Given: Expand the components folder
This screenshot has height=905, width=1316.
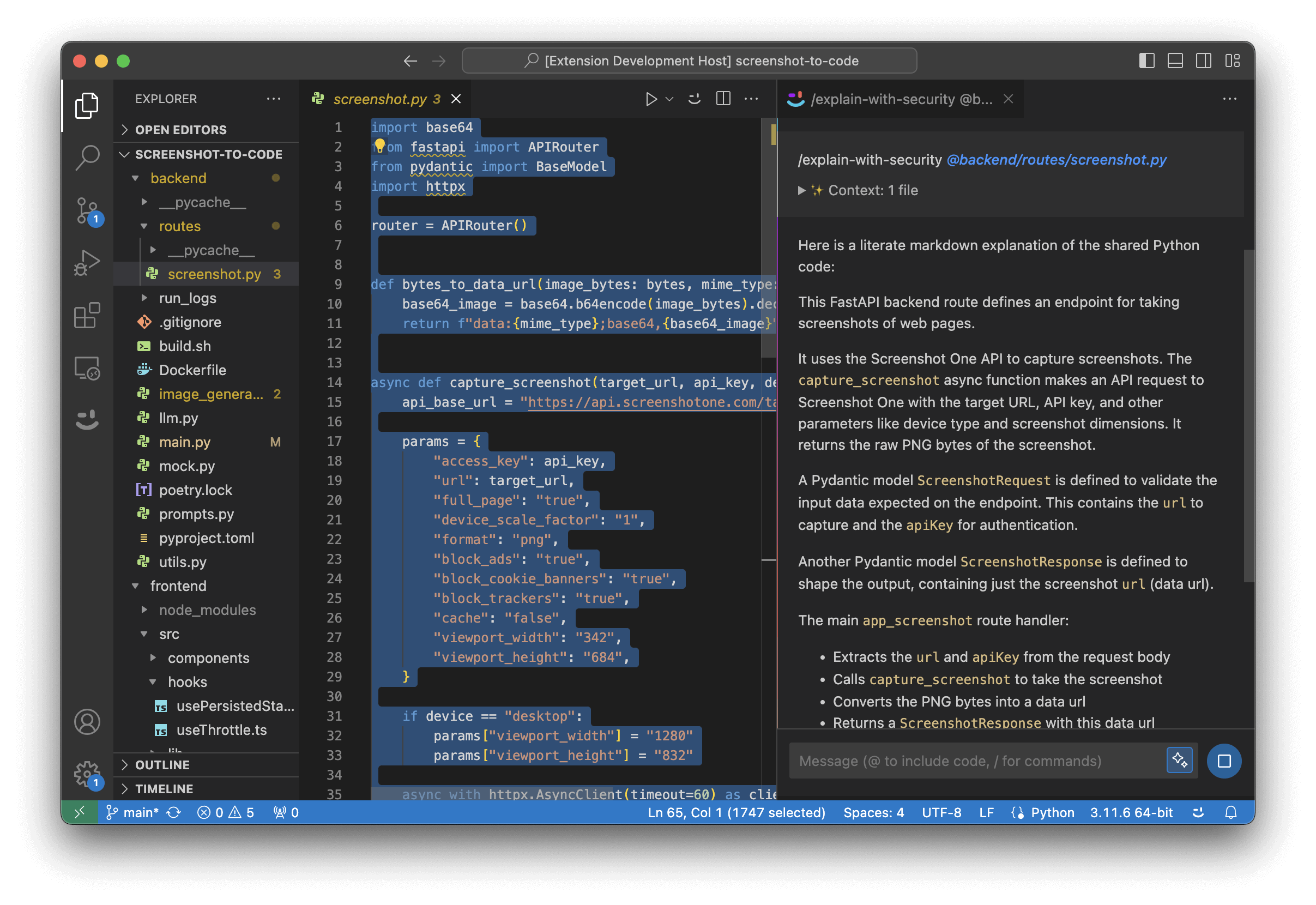Looking at the screenshot, I should 206,658.
